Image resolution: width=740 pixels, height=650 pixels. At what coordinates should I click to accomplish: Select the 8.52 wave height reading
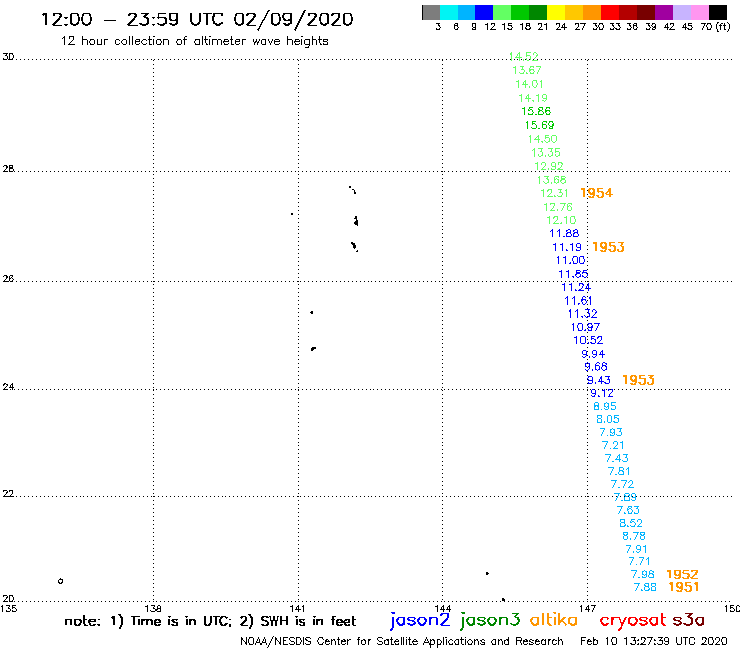(631, 523)
